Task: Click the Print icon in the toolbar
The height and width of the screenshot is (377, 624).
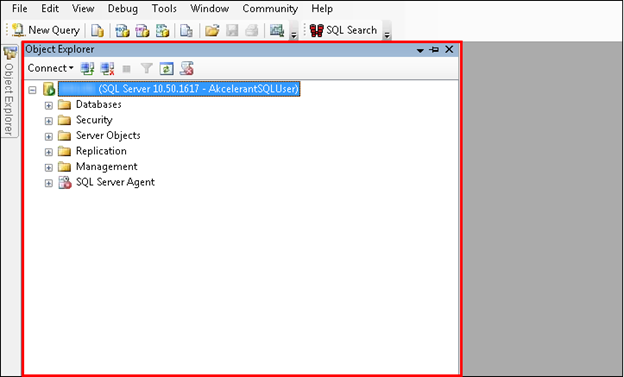Action: coord(252,30)
